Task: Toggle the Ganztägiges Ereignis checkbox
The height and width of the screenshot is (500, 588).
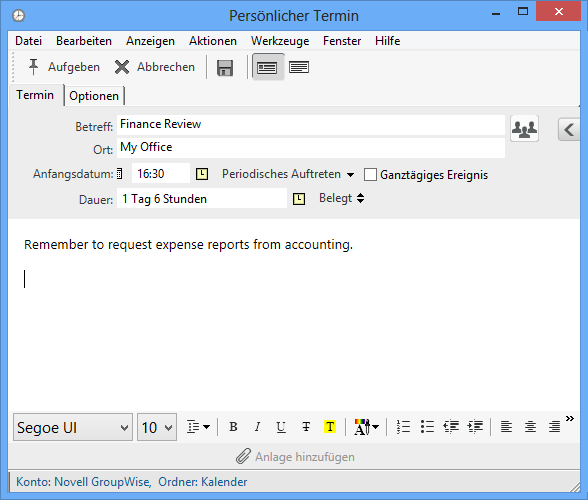Action: pos(370,175)
